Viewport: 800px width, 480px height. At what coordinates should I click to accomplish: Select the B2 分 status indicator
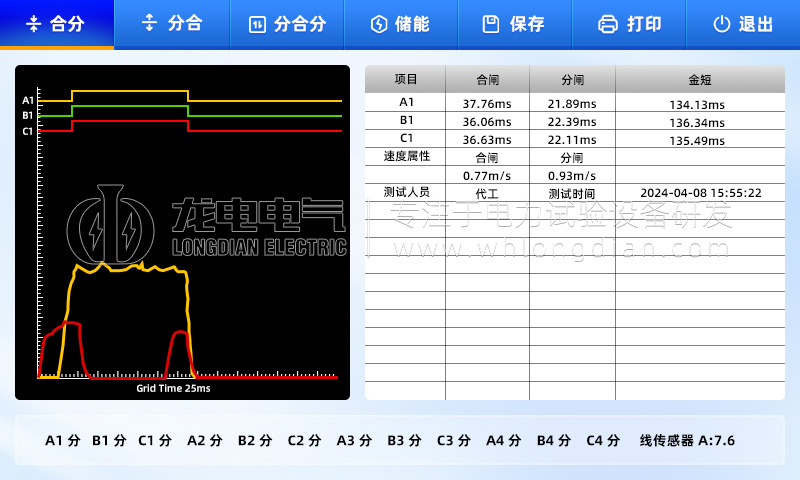(x=254, y=440)
